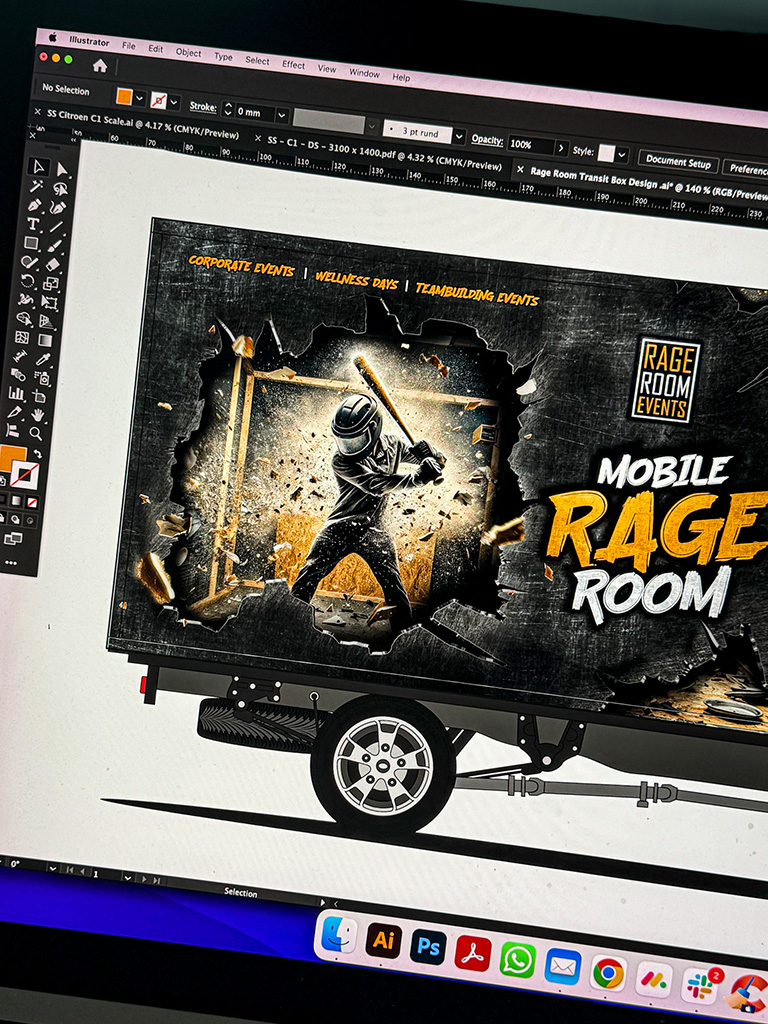Open the Type menu

[x=223, y=57]
